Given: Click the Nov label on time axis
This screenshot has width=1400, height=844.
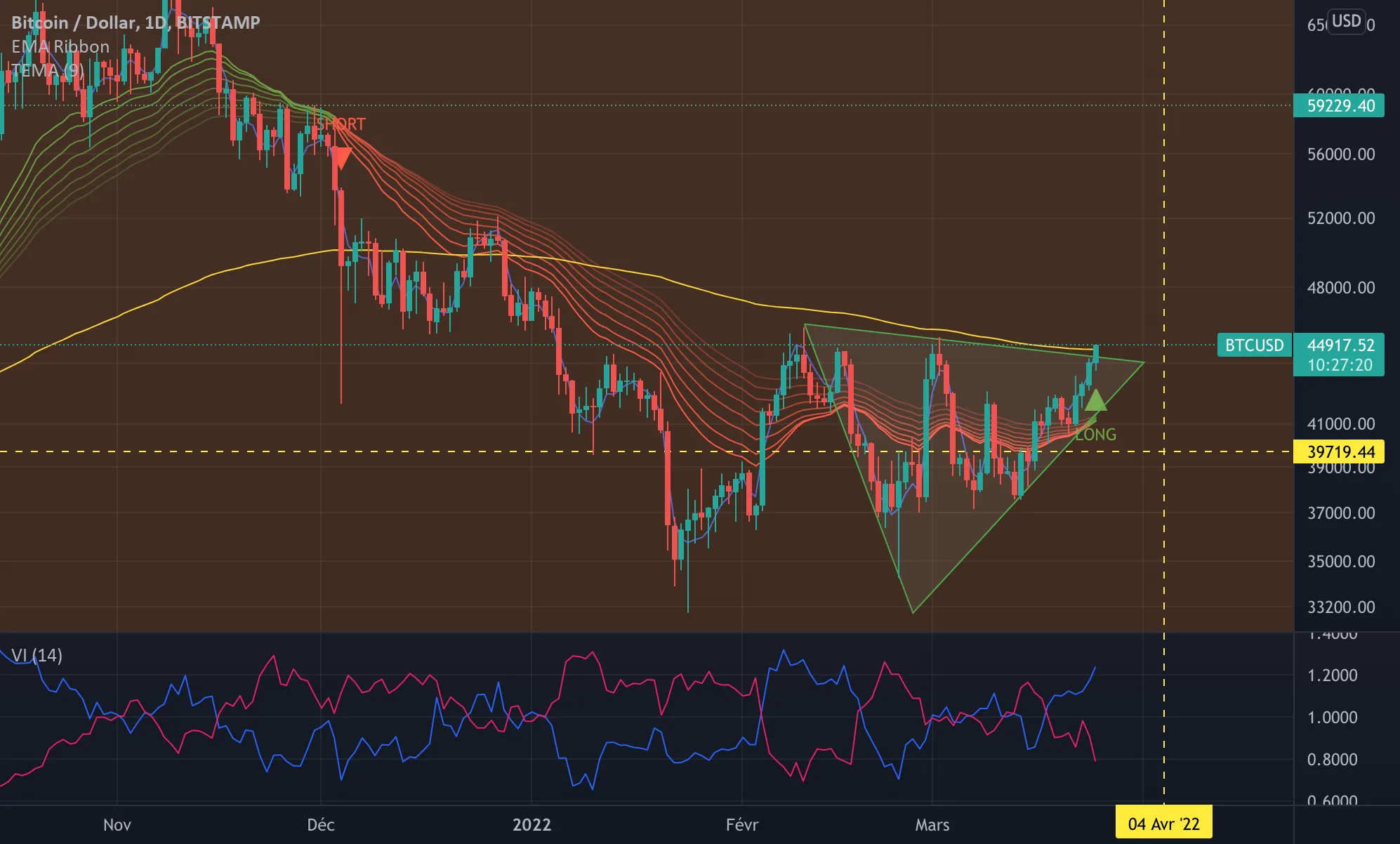Looking at the screenshot, I should [x=117, y=824].
